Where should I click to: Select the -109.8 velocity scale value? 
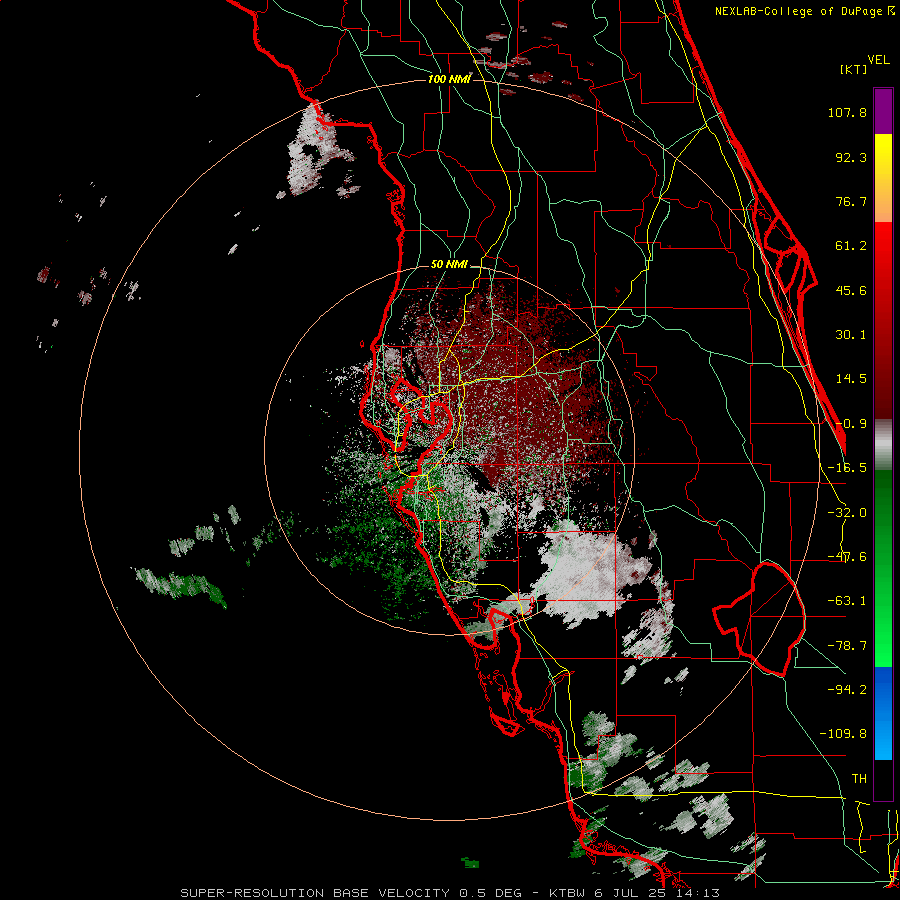click(x=843, y=734)
